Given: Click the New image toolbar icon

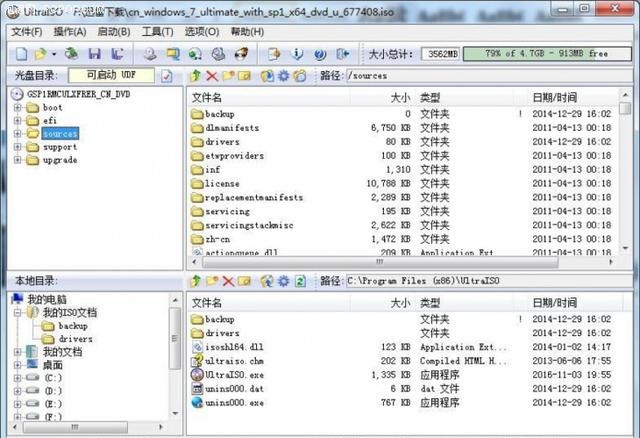Looking at the screenshot, I should (21, 53).
